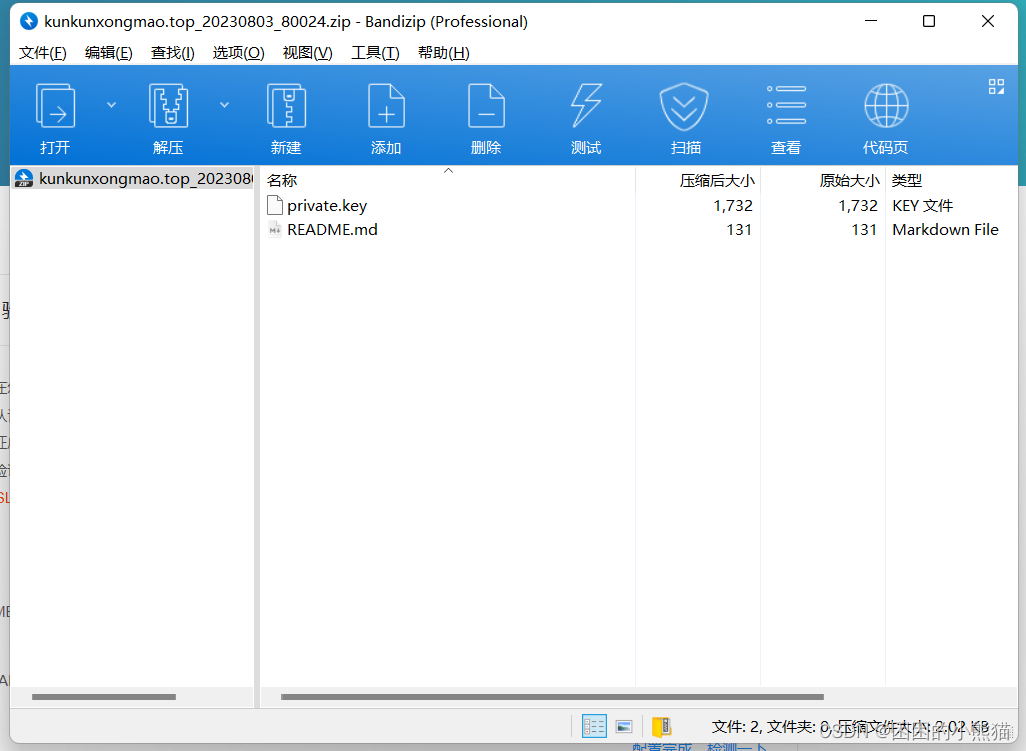Open the View (视图) menu
Screen dimensions: 1026x751
point(308,52)
